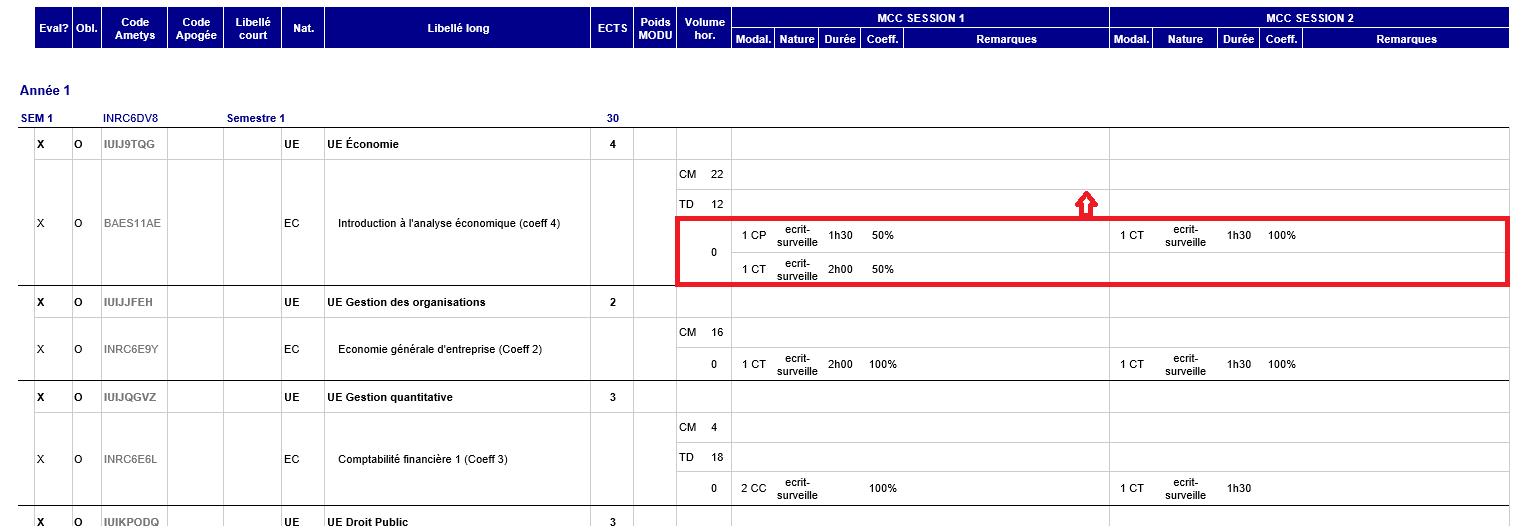Select the BAES11AE code cell

(132, 224)
